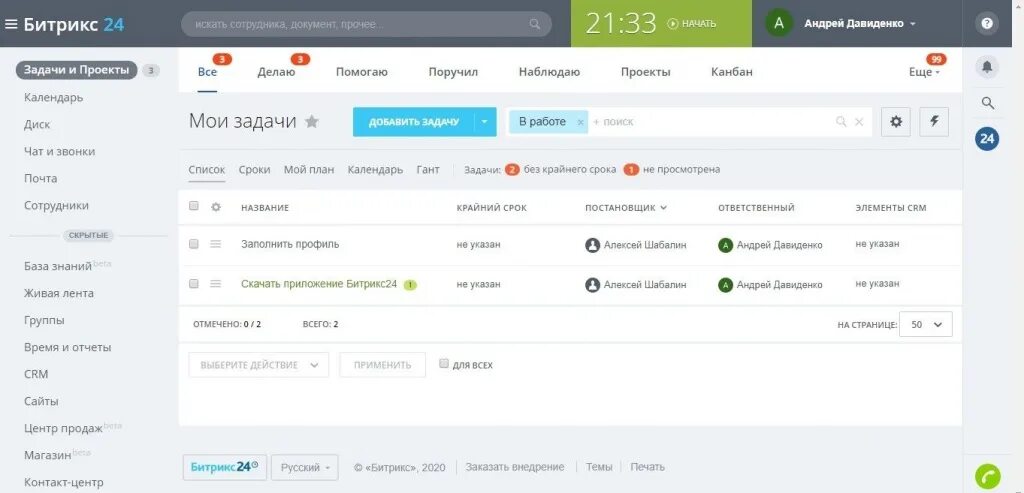Image resolution: width=1024 pixels, height=493 pixels.
Task: Switch to the Все tab
Action: coord(207,72)
